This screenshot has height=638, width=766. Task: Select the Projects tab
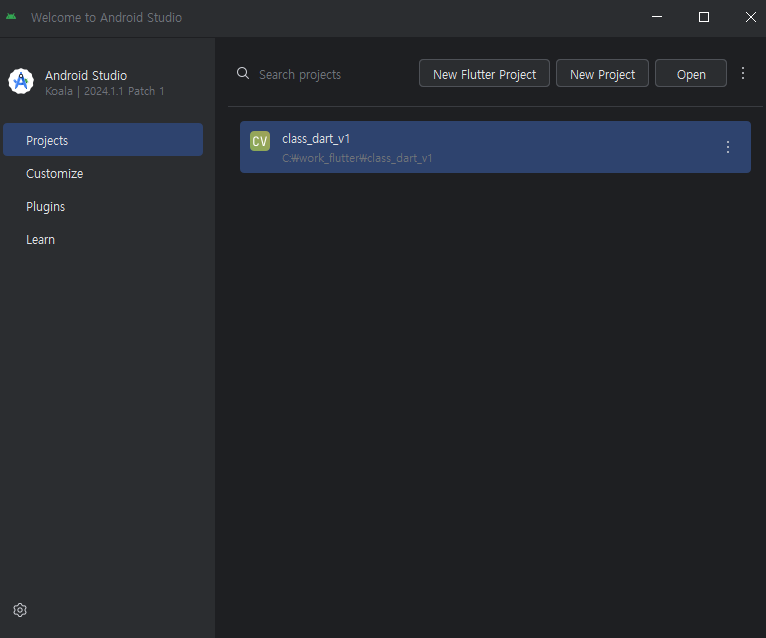(103, 140)
